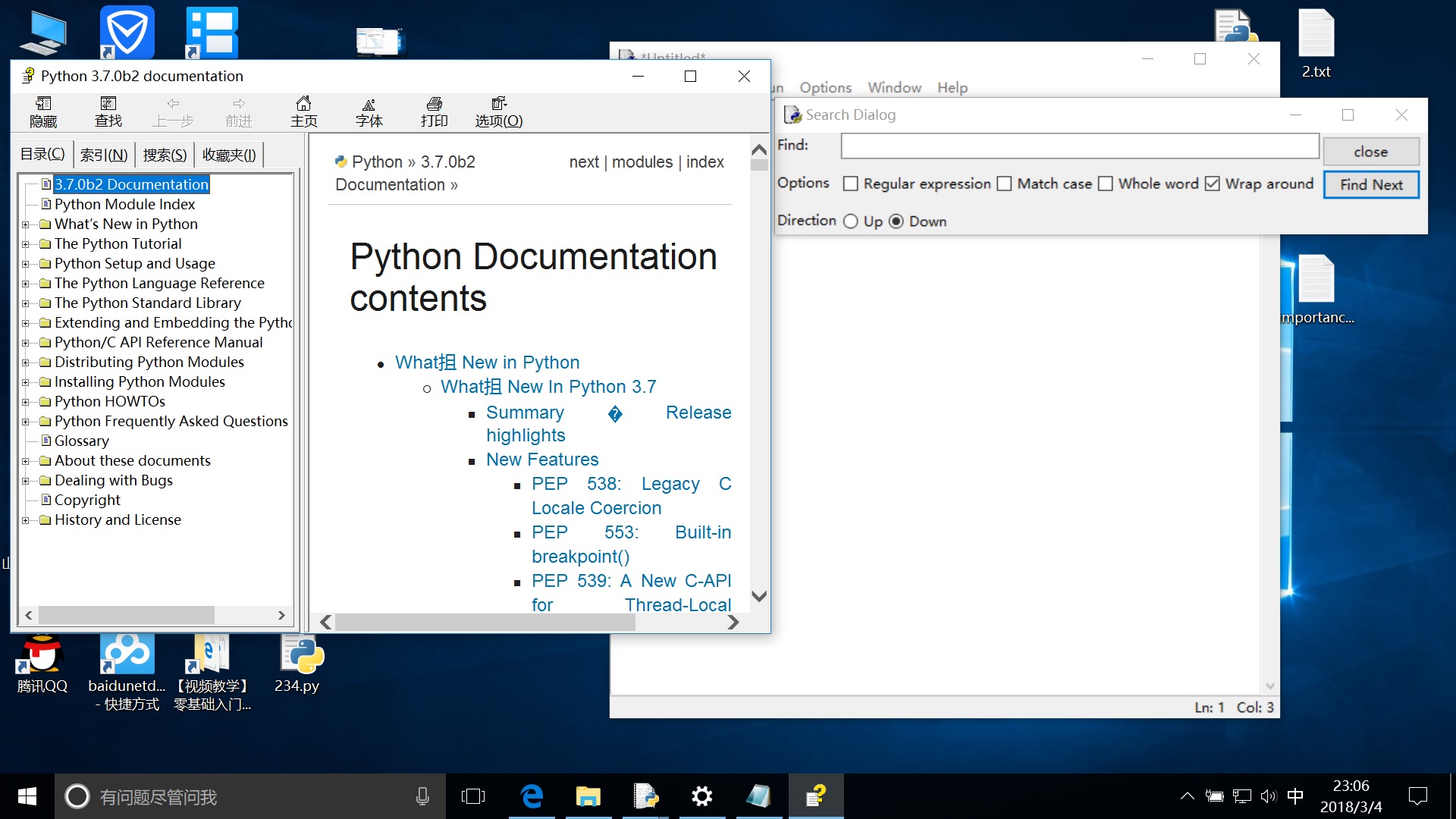Screen dimensions: 1456x819
Task: Click Task View taskbar icon
Action: click(473, 796)
